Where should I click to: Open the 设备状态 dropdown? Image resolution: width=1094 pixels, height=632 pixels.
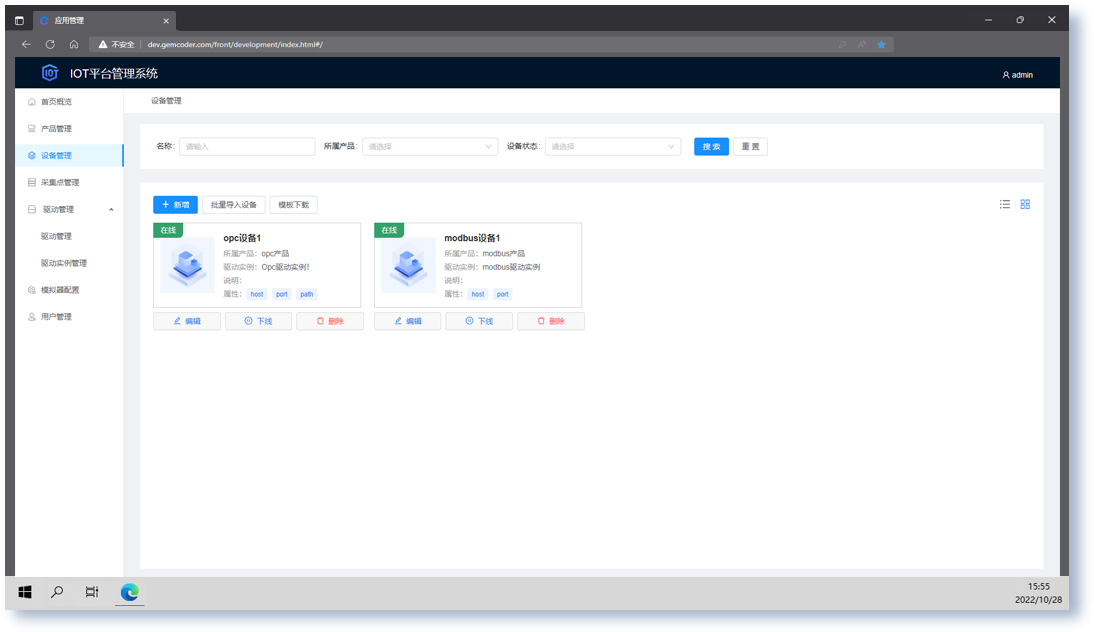click(x=613, y=146)
